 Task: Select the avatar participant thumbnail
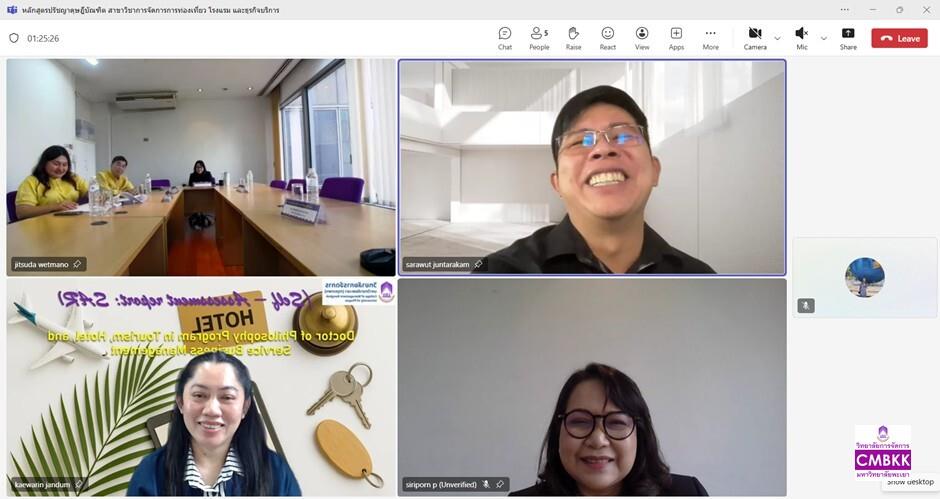pos(864,277)
